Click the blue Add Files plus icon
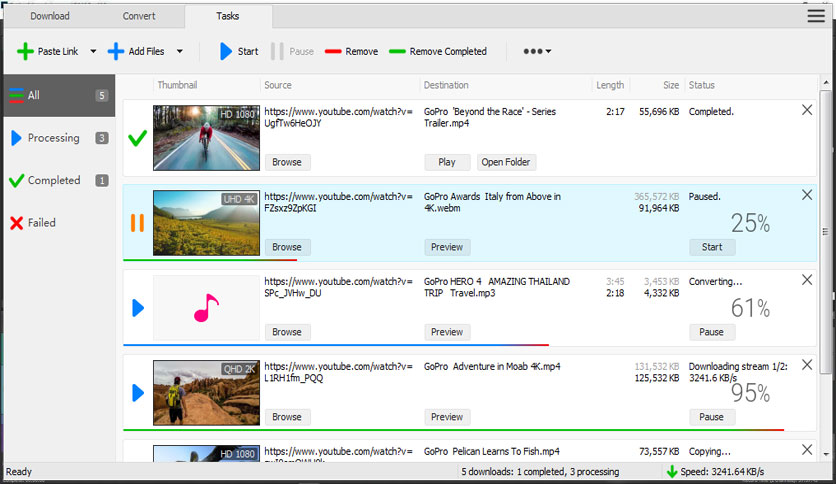Viewport: 836px width, 484px height. tap(116, 51)
